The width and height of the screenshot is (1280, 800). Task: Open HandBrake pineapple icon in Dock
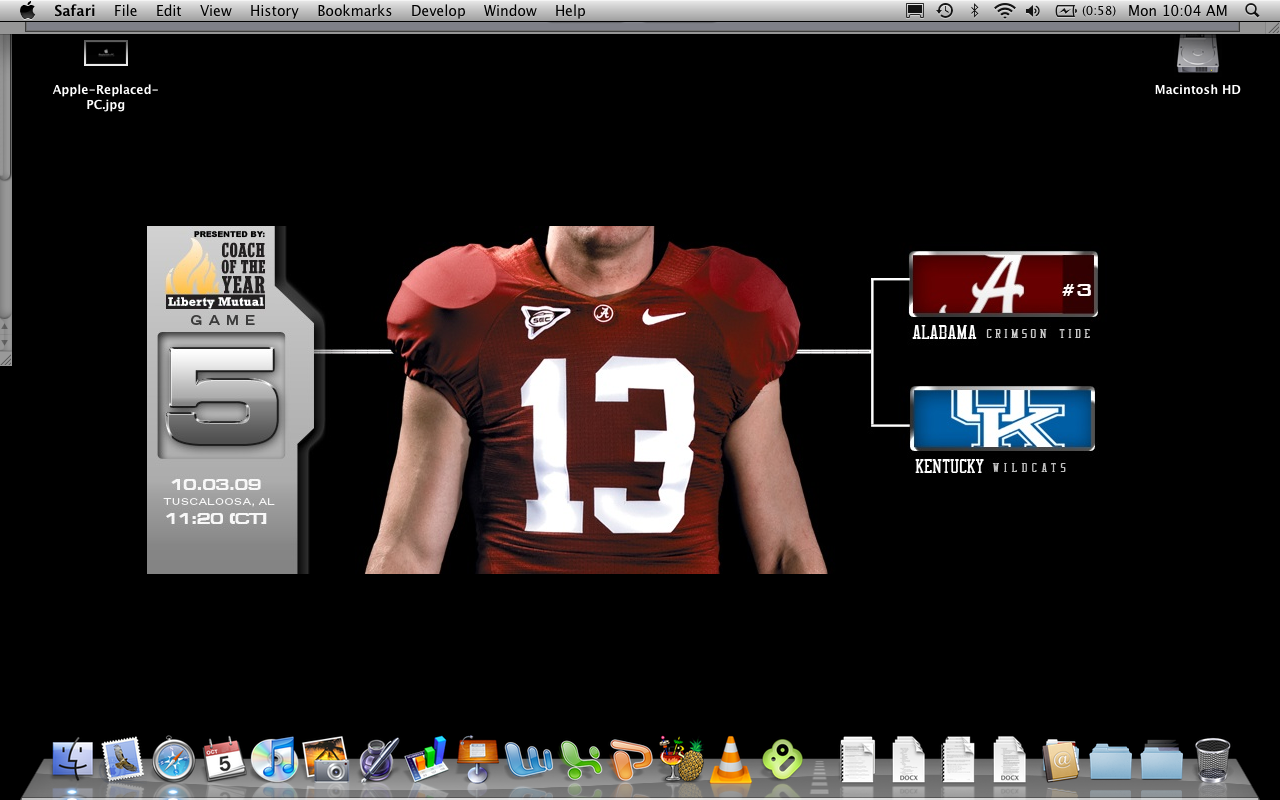coord(681,760)
